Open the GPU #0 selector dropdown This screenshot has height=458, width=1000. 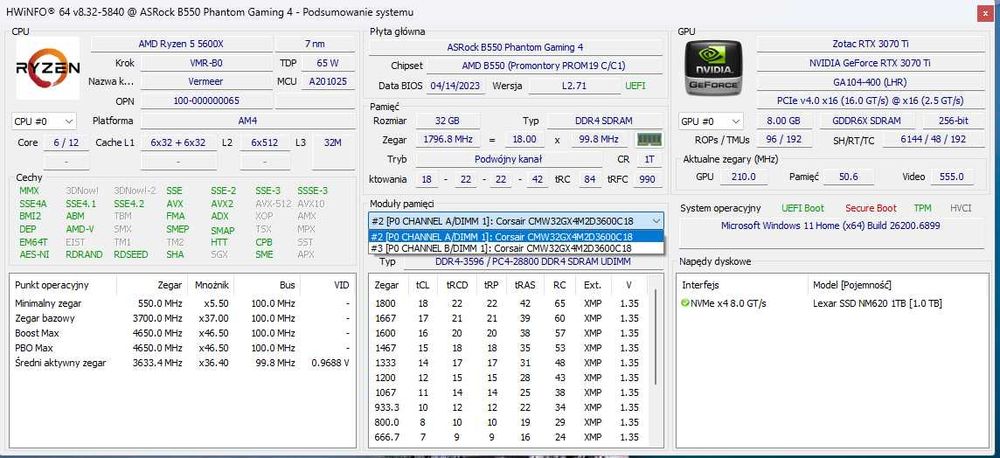point(712,121)
